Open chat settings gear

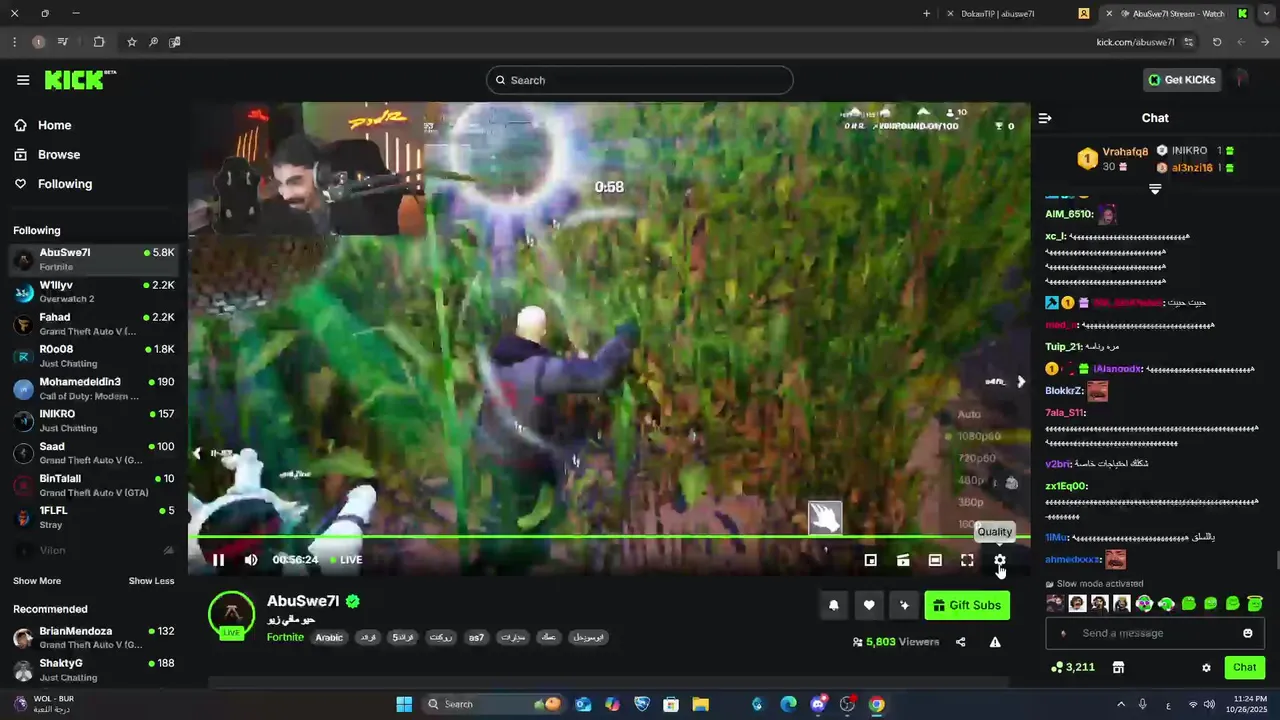pos(1206,667)
